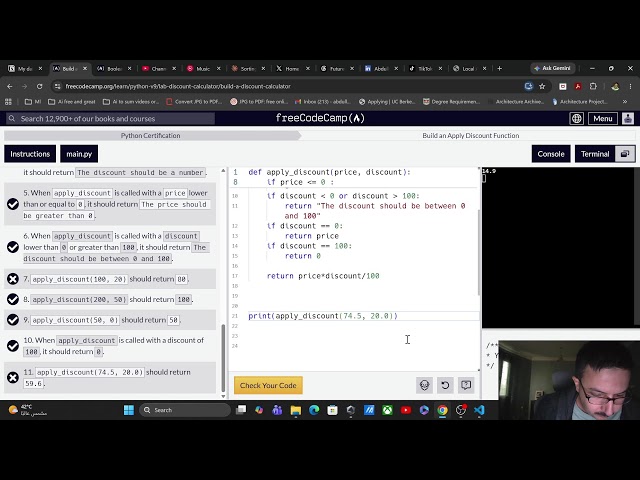640x480 pixels.
Task: Open the Chrome extensions puzzle icon
Action: coord(593,86)
